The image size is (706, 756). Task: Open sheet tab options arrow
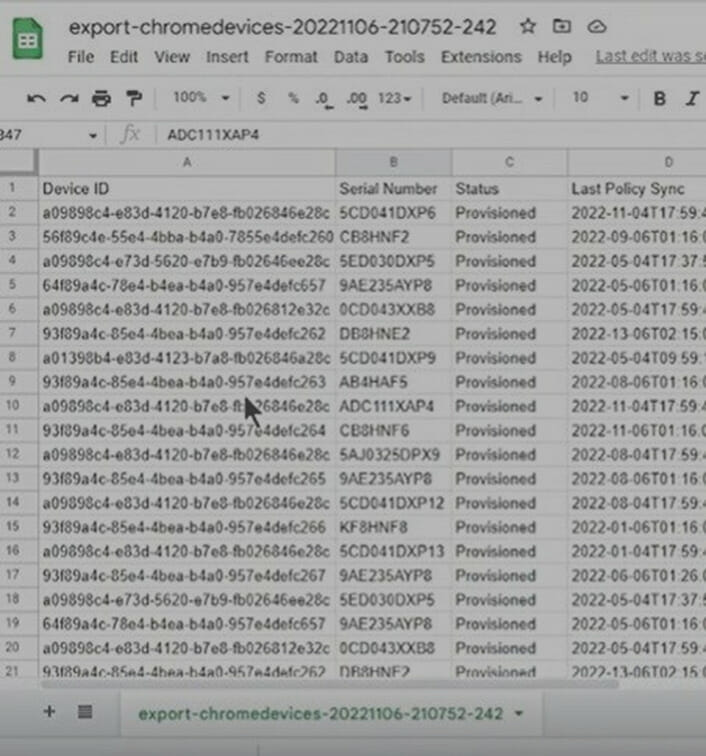pyautogui.click(x=519, y=713)
